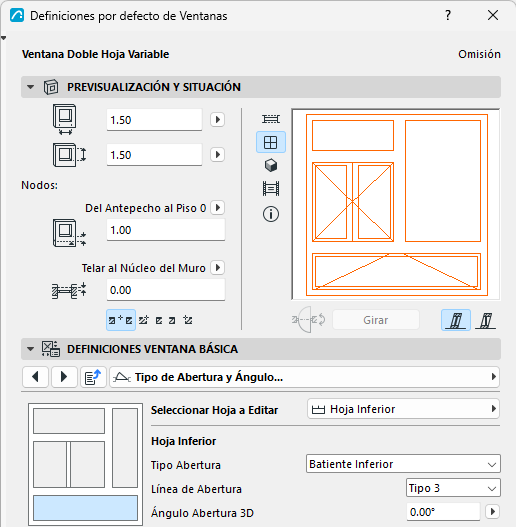Screen dimensions: 516x527
Task: Go to previous settings page arrow
Action: coord(35,377)
